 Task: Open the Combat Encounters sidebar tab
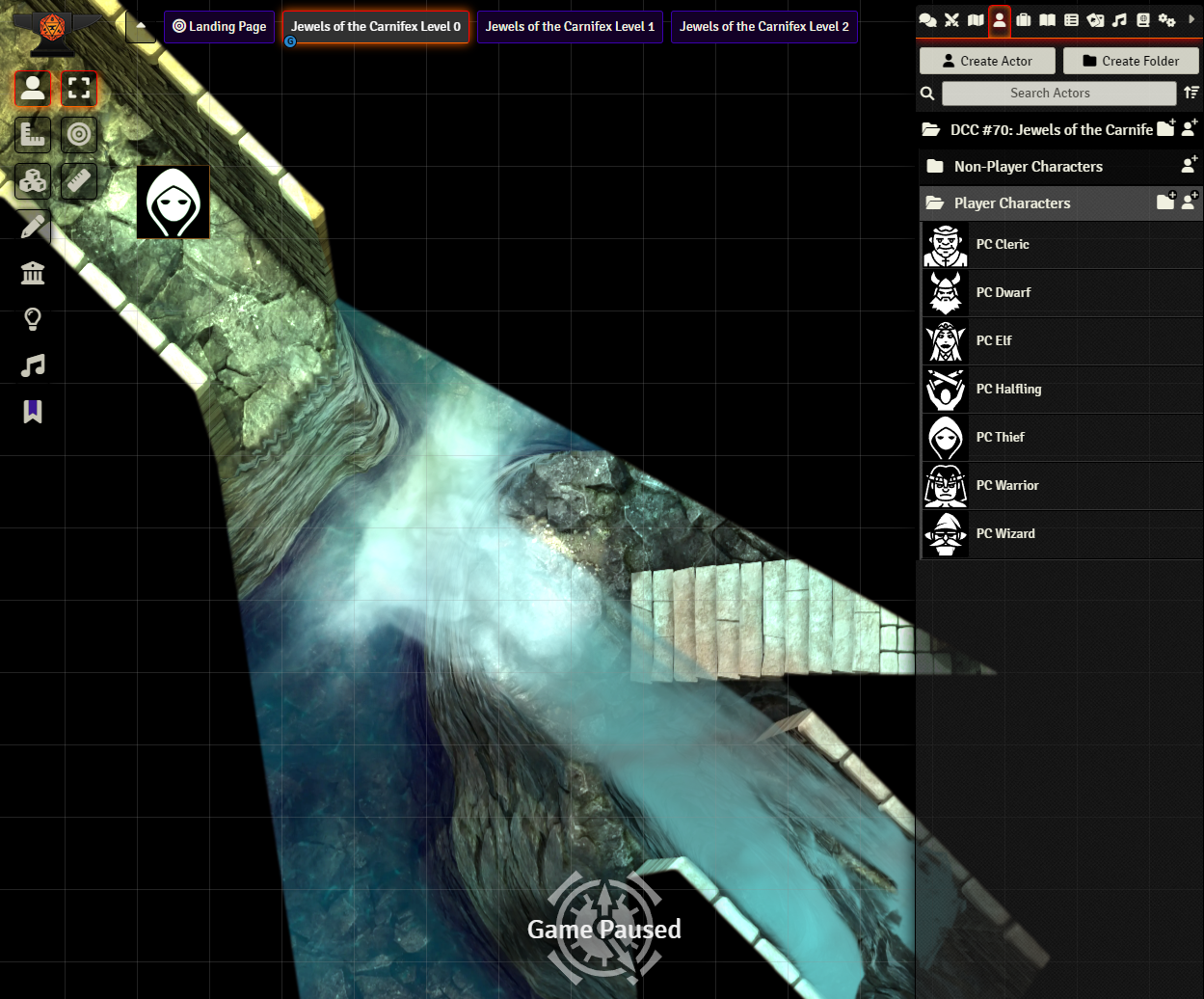pyautogui.click(x=951, y=19)
